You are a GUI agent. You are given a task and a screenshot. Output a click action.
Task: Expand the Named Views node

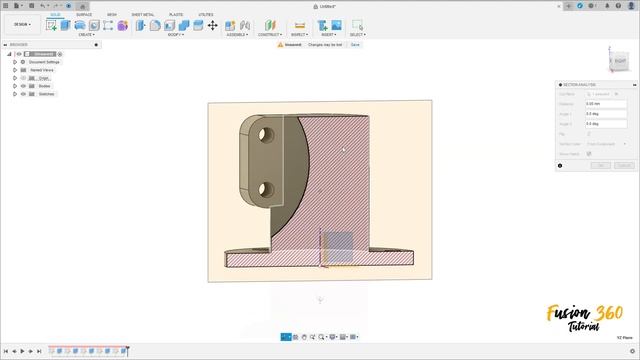[x=15, y=70]
